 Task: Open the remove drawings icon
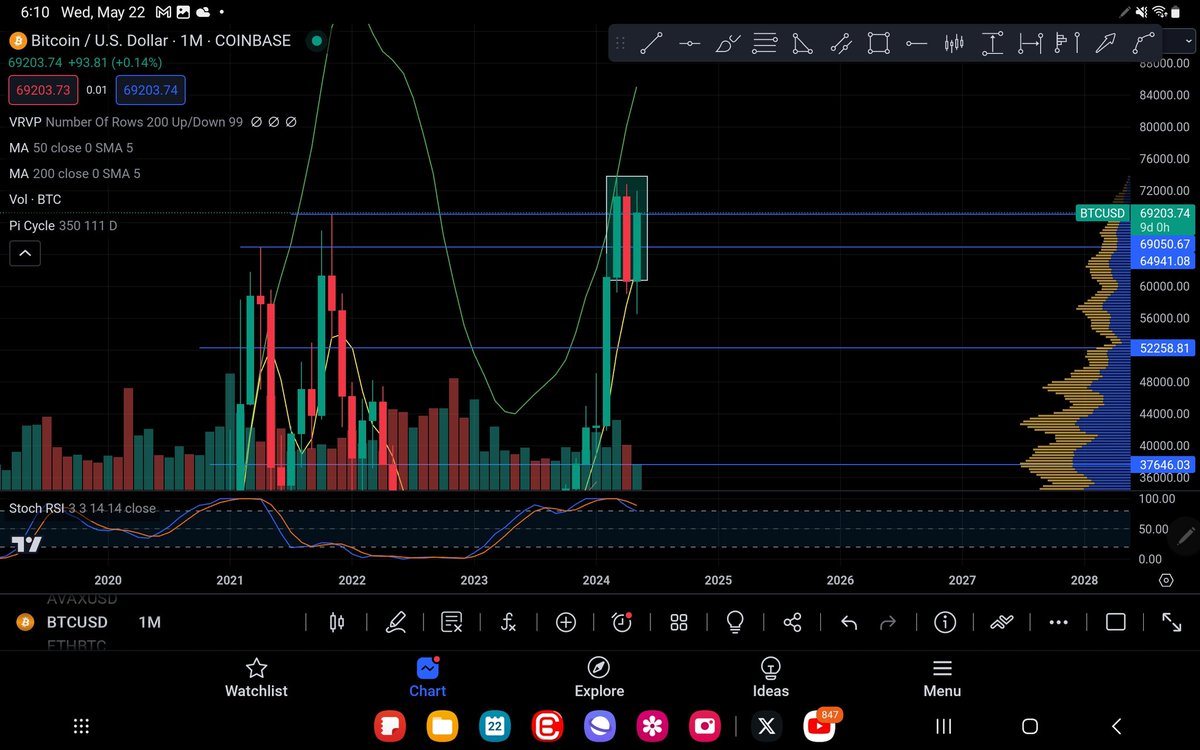point(451,622)
